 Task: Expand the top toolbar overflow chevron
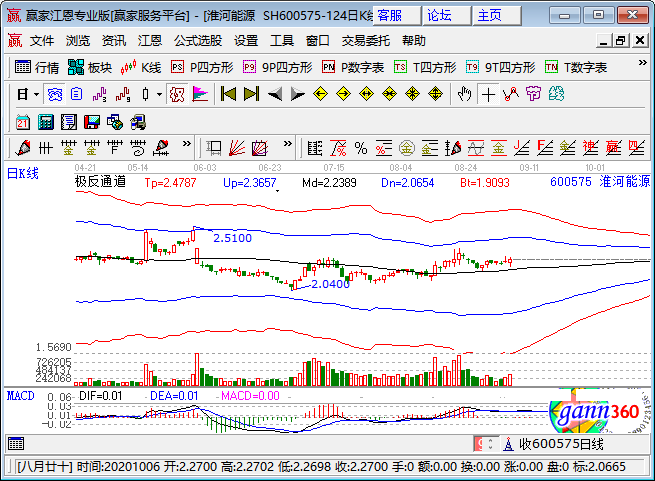642,63
